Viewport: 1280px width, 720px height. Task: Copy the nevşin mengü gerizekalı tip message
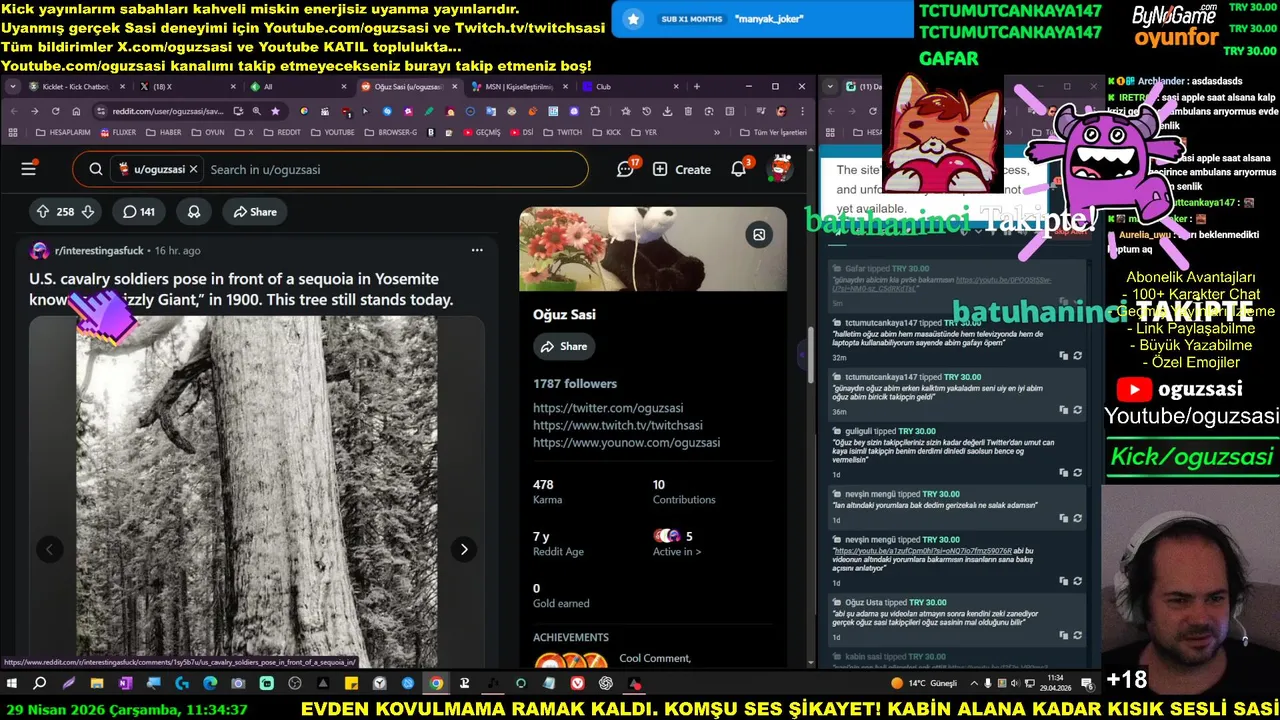pyautogui.click(x=1064, y=518)
